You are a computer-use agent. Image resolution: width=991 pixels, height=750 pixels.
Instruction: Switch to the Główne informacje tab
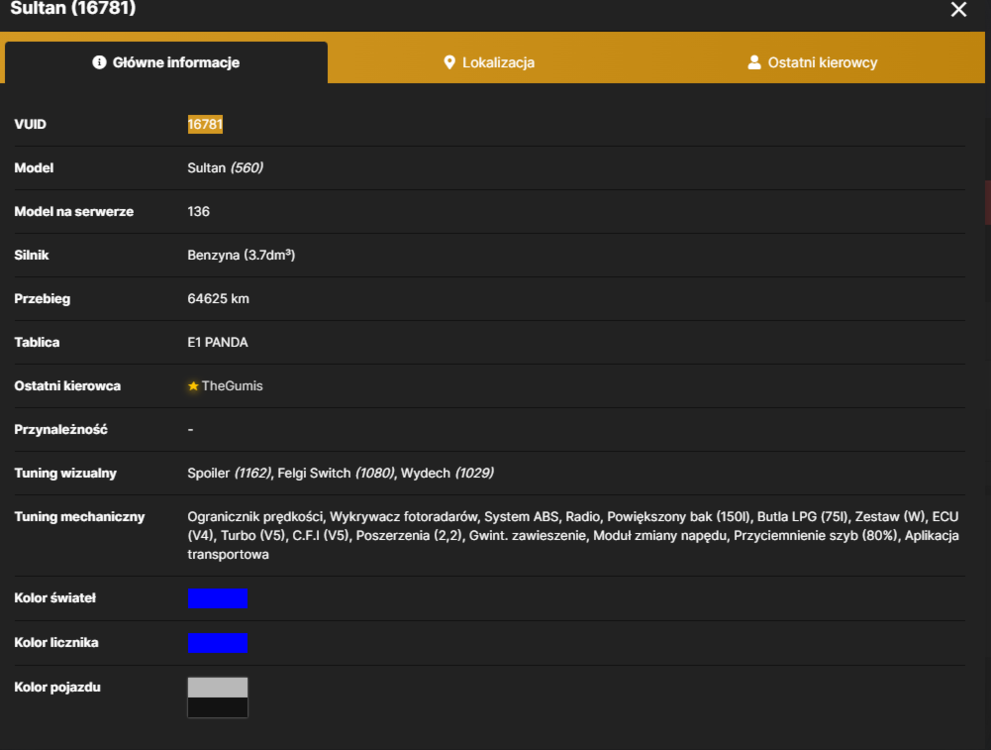166,63
